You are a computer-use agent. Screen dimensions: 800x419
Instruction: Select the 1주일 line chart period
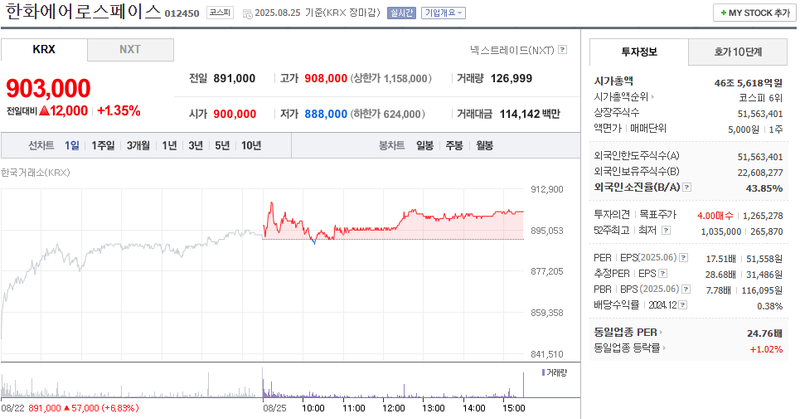click(103, 146)
